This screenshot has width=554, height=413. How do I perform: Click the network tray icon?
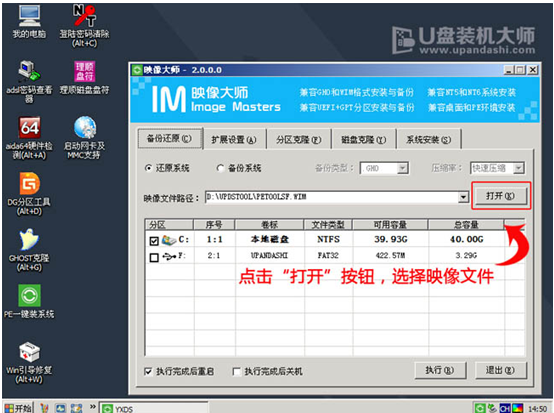tap(492, 408)
